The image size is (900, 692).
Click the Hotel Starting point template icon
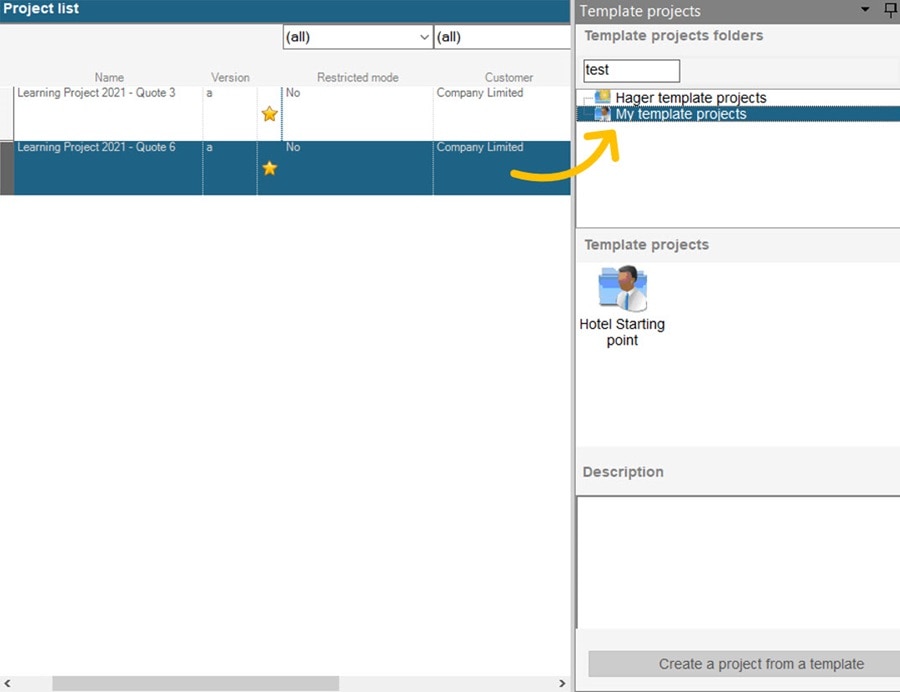coord(621,290)
